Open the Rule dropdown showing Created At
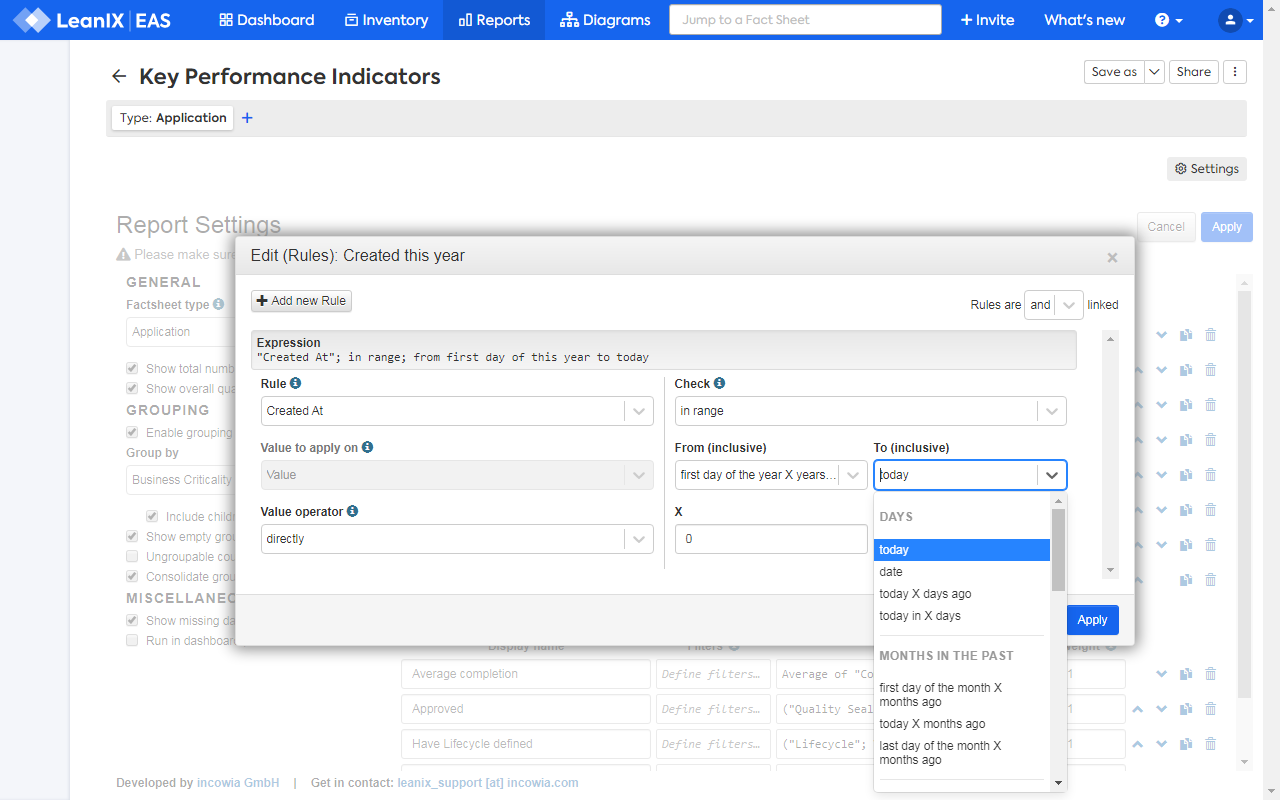The width and height of the screenshot is (1280, 800). (x=457, y=411)
